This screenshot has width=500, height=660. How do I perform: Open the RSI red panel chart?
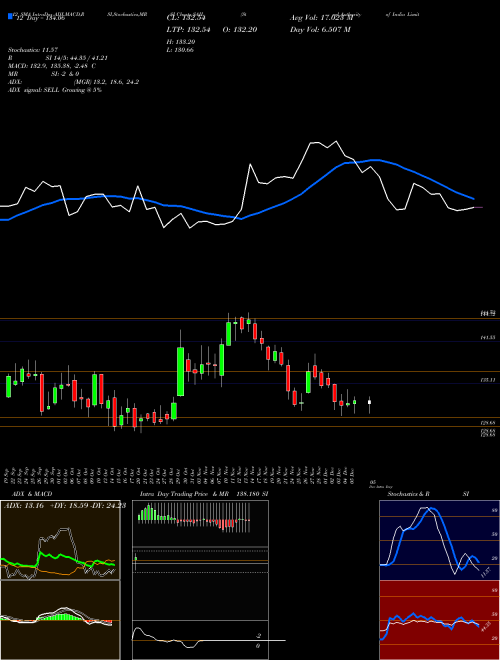click(x=439, y=620)
